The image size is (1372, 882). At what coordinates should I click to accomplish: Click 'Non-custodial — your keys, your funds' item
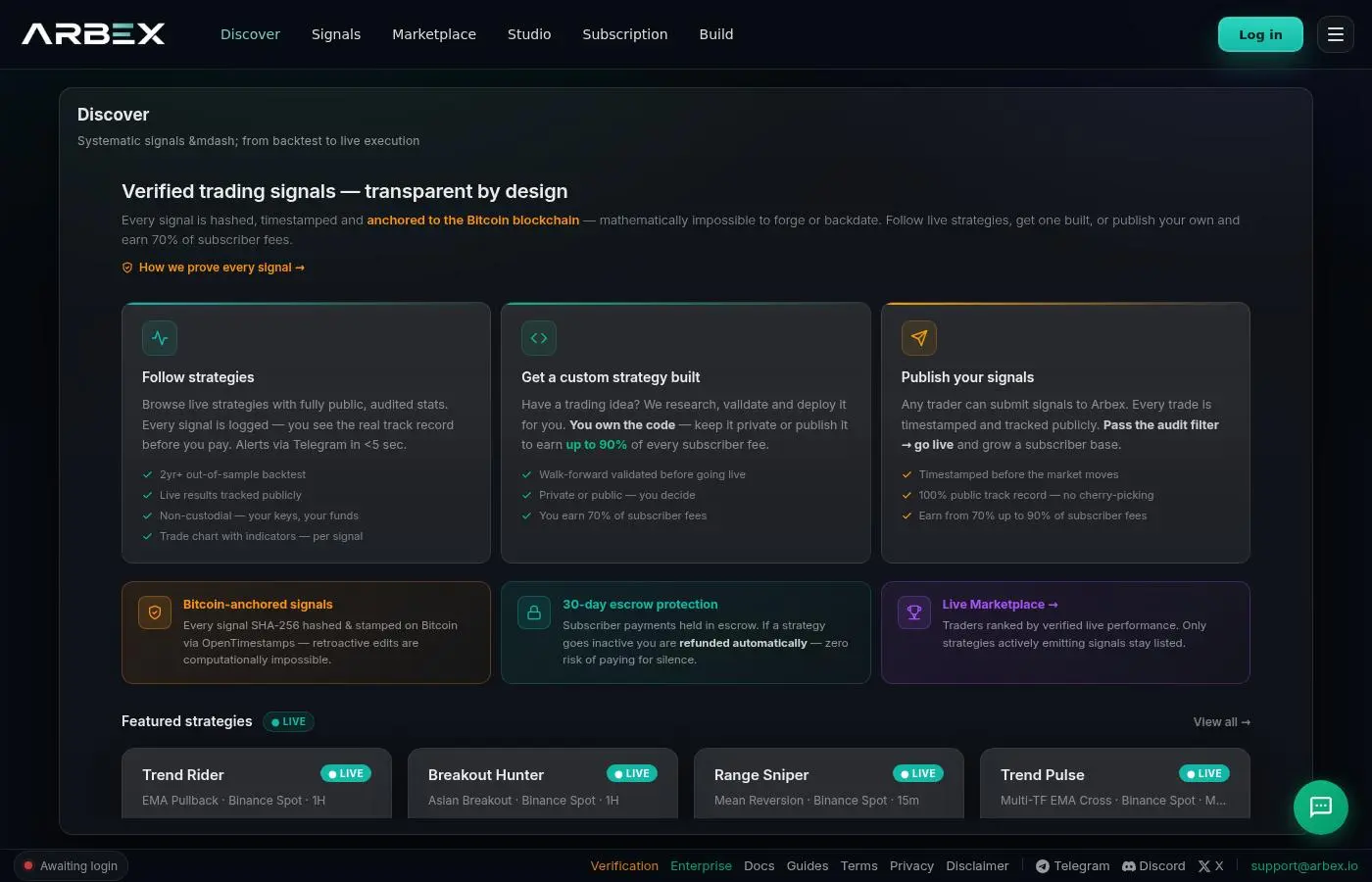pyautogui.click(x=259, y=515)
